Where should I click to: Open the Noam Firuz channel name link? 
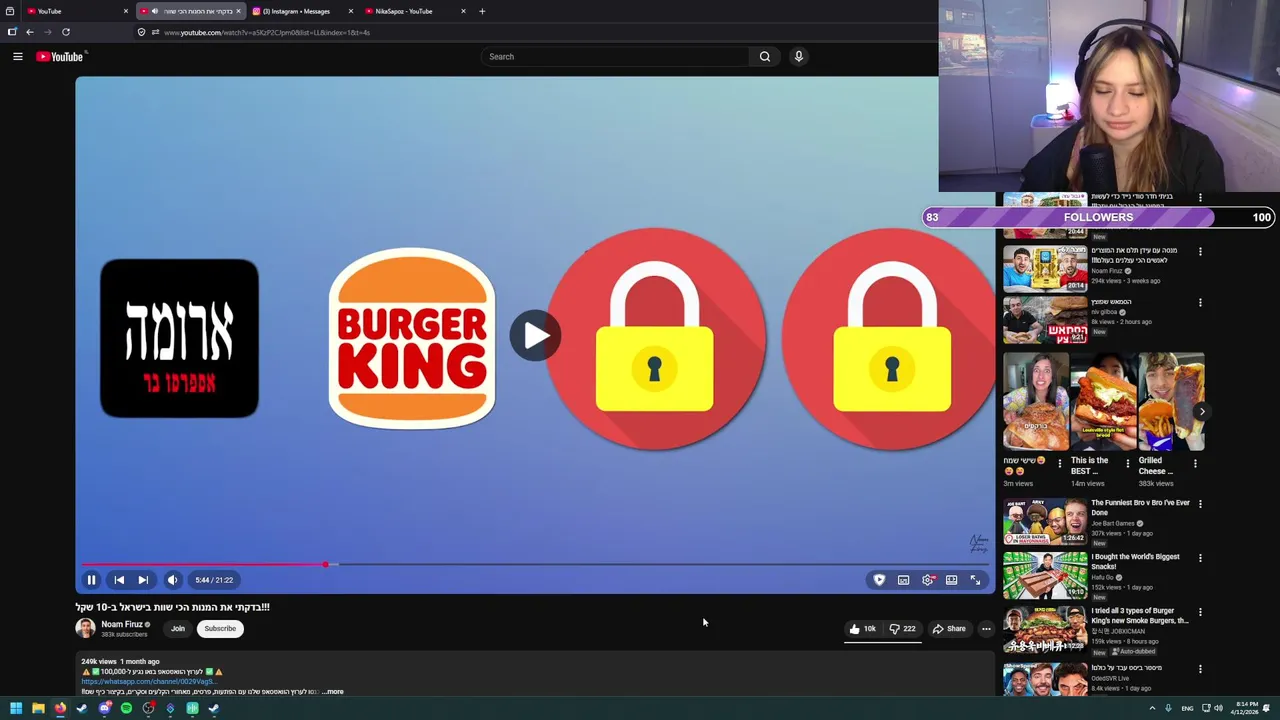(122, 624)
